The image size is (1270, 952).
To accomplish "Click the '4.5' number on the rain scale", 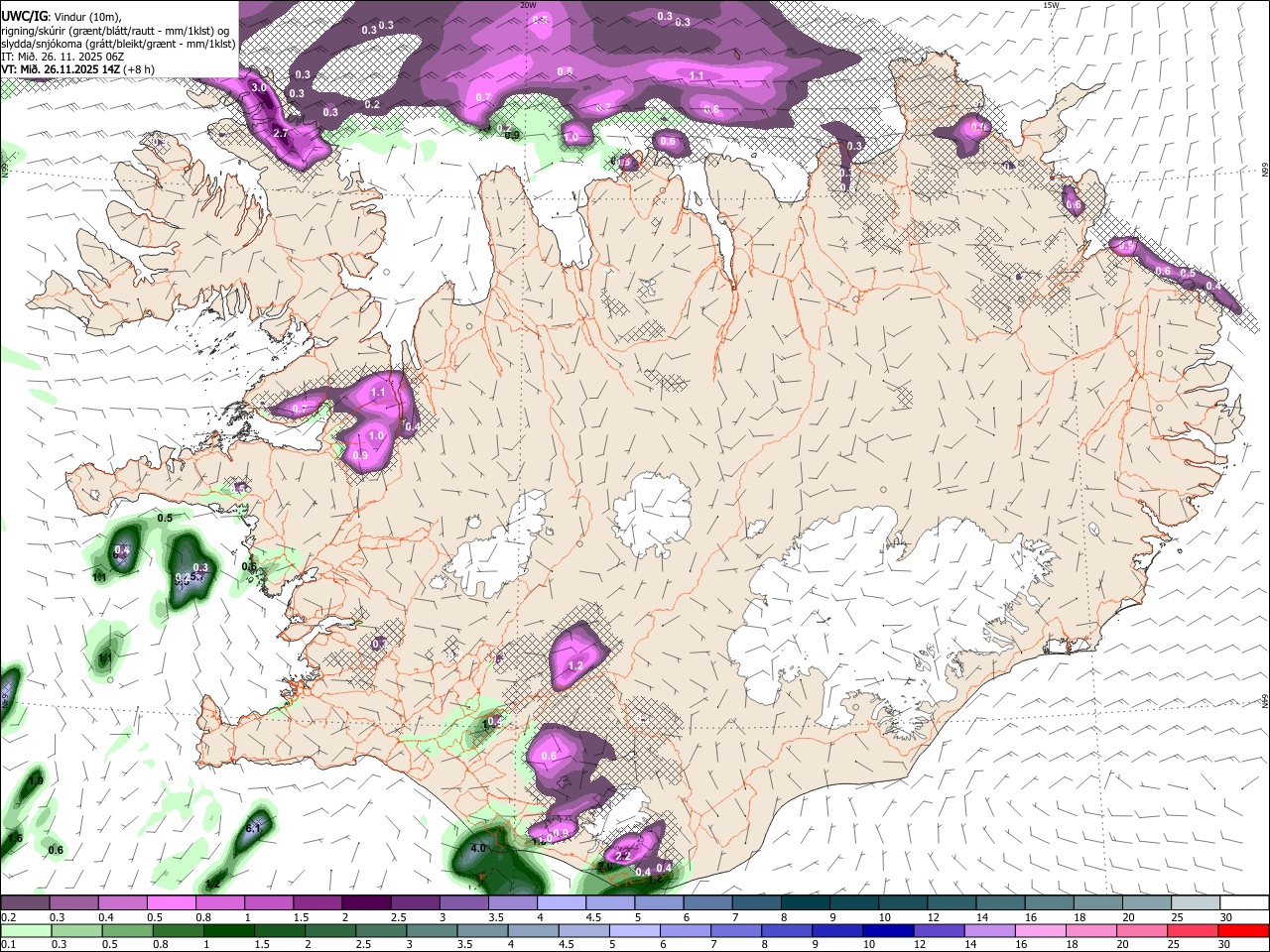I will pyautogui.click(x=565, y=945).
